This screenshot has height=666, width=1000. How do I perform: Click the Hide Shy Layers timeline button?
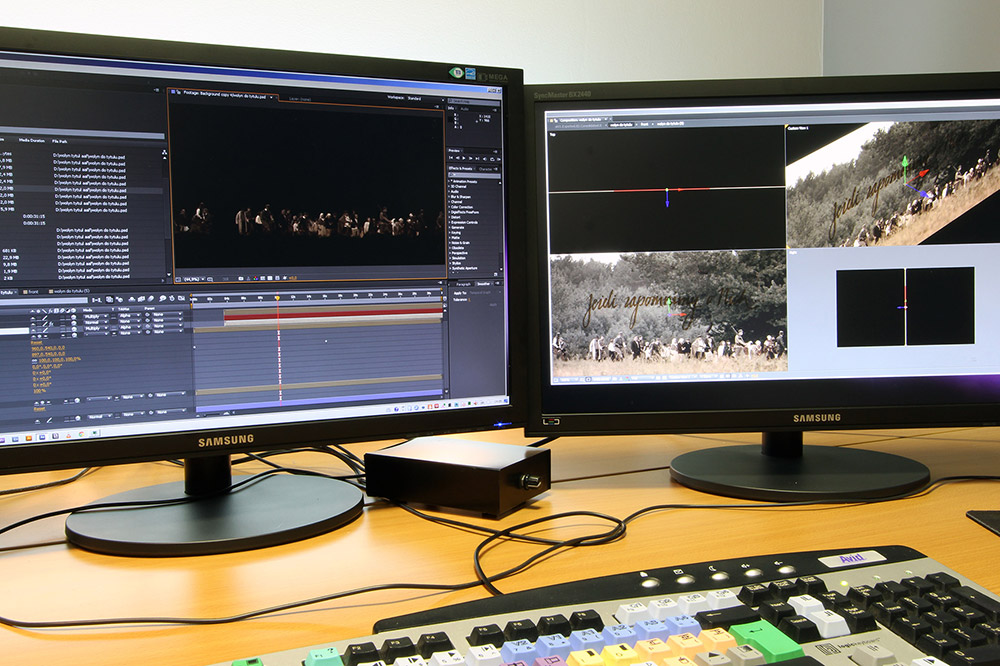pos(131,299)
